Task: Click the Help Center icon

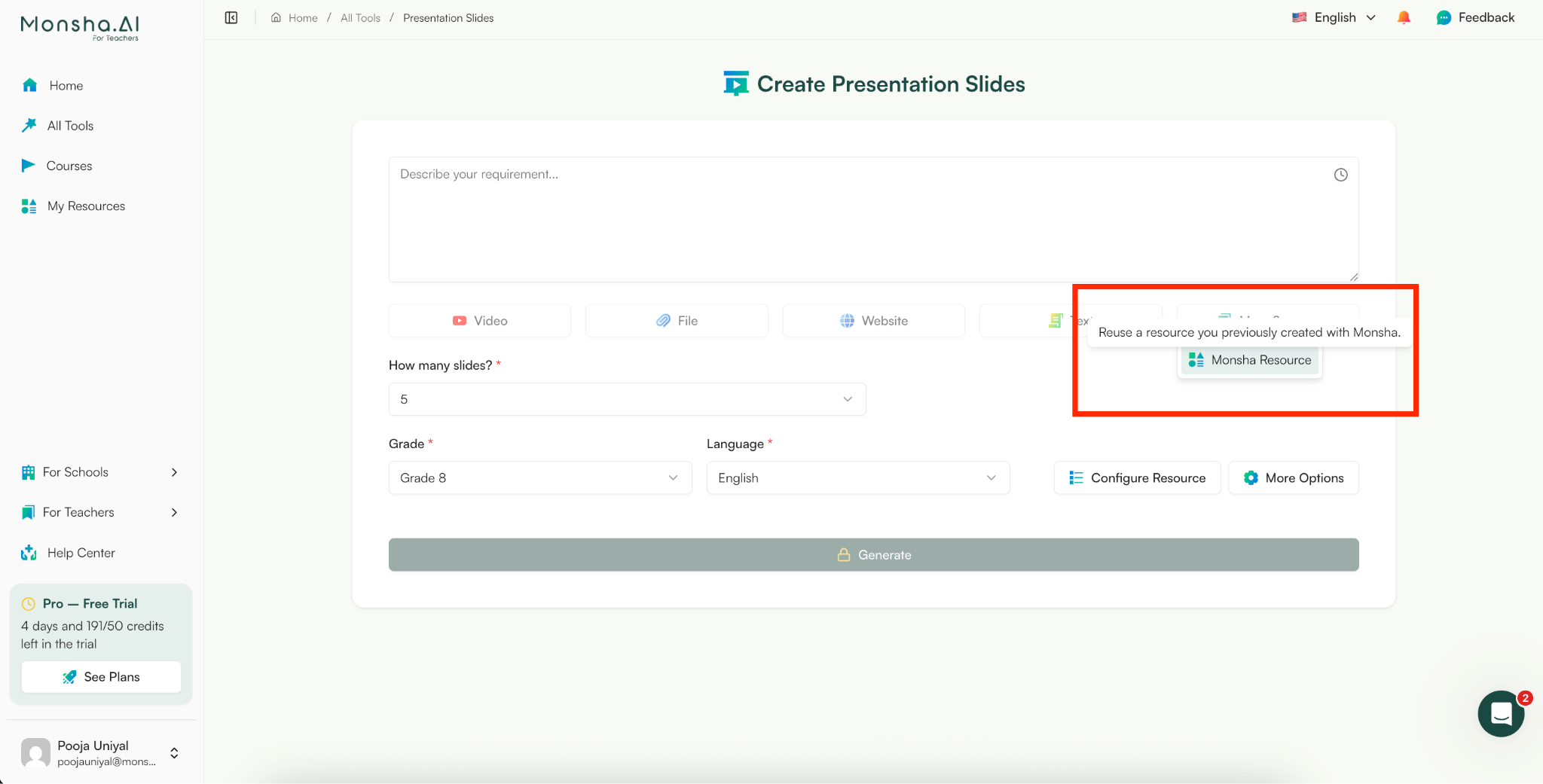Action: pyautogui.click(x=29, y=552)
